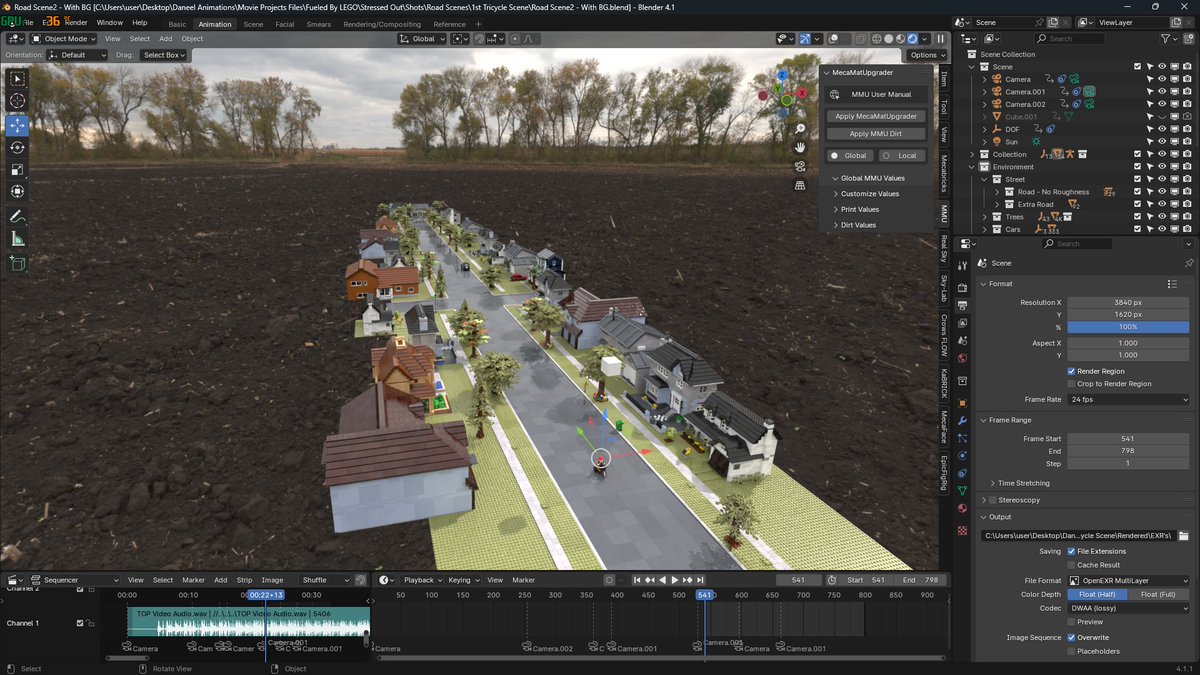Hide the Sun object with eye icon
Viewport: 1200px width, 675px height.
click(x=1162, y=142)
